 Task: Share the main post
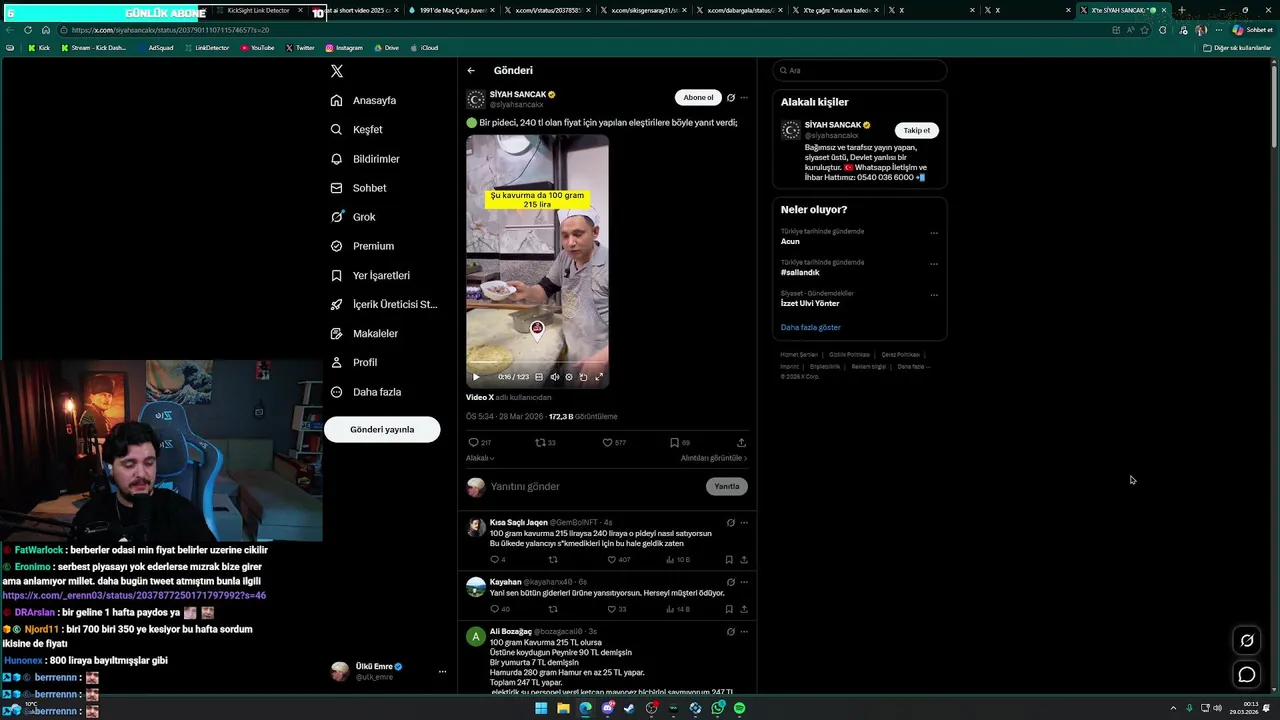[x=741, y=442]
